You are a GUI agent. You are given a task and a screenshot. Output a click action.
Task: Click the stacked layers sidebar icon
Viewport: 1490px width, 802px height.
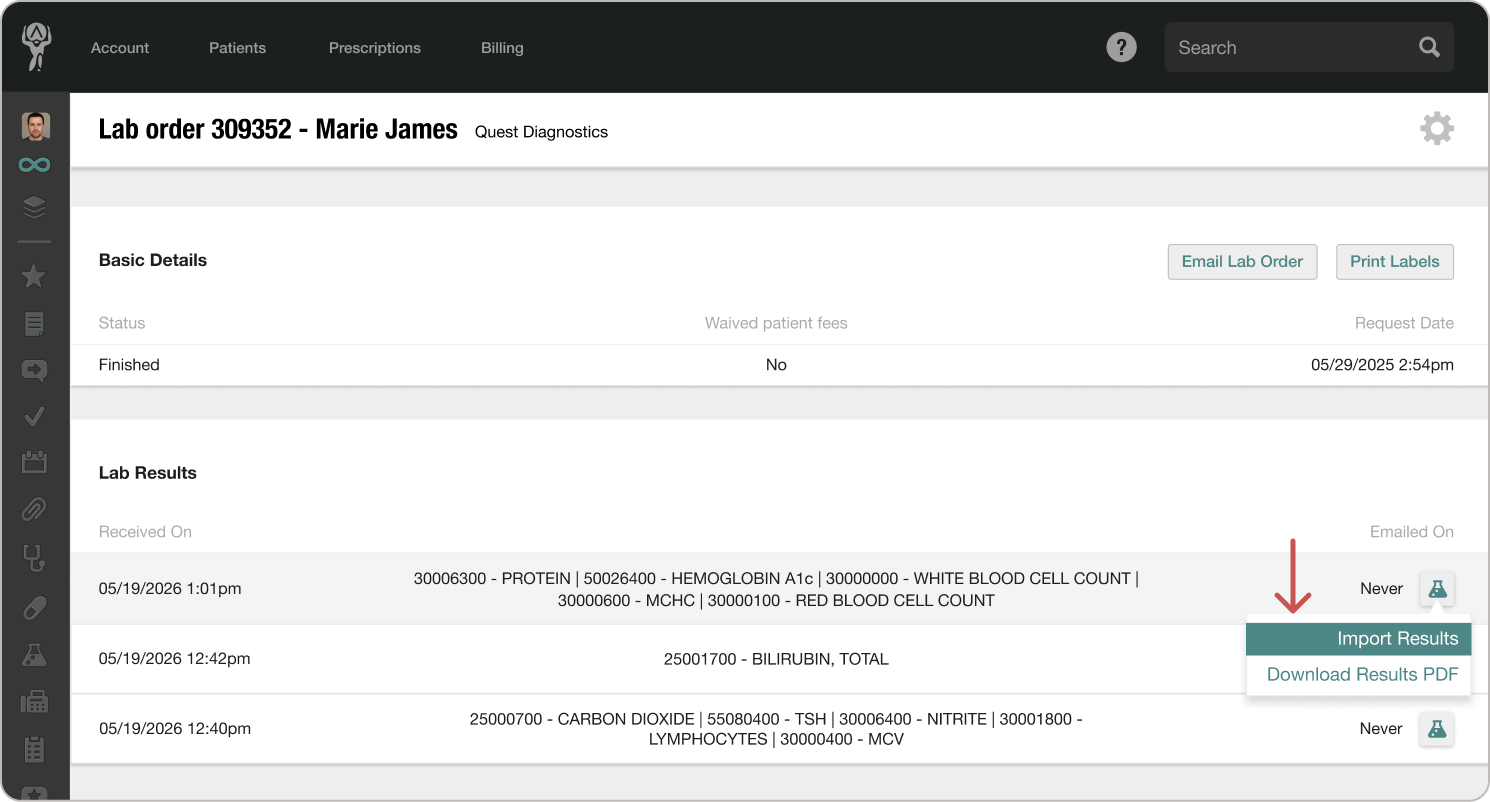(x=35, y=207)
